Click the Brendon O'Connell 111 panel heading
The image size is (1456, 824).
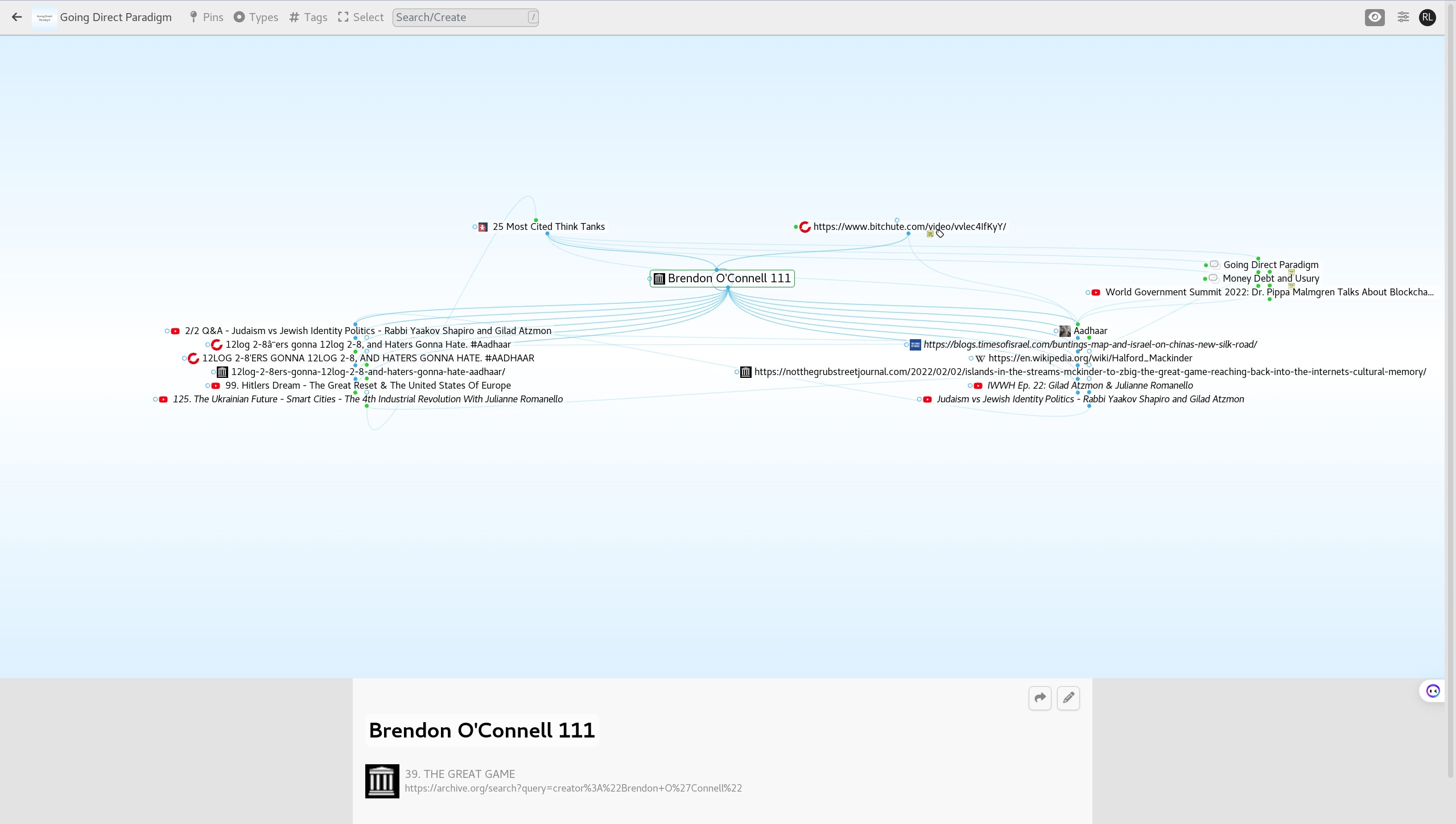(x=481, y=730)
